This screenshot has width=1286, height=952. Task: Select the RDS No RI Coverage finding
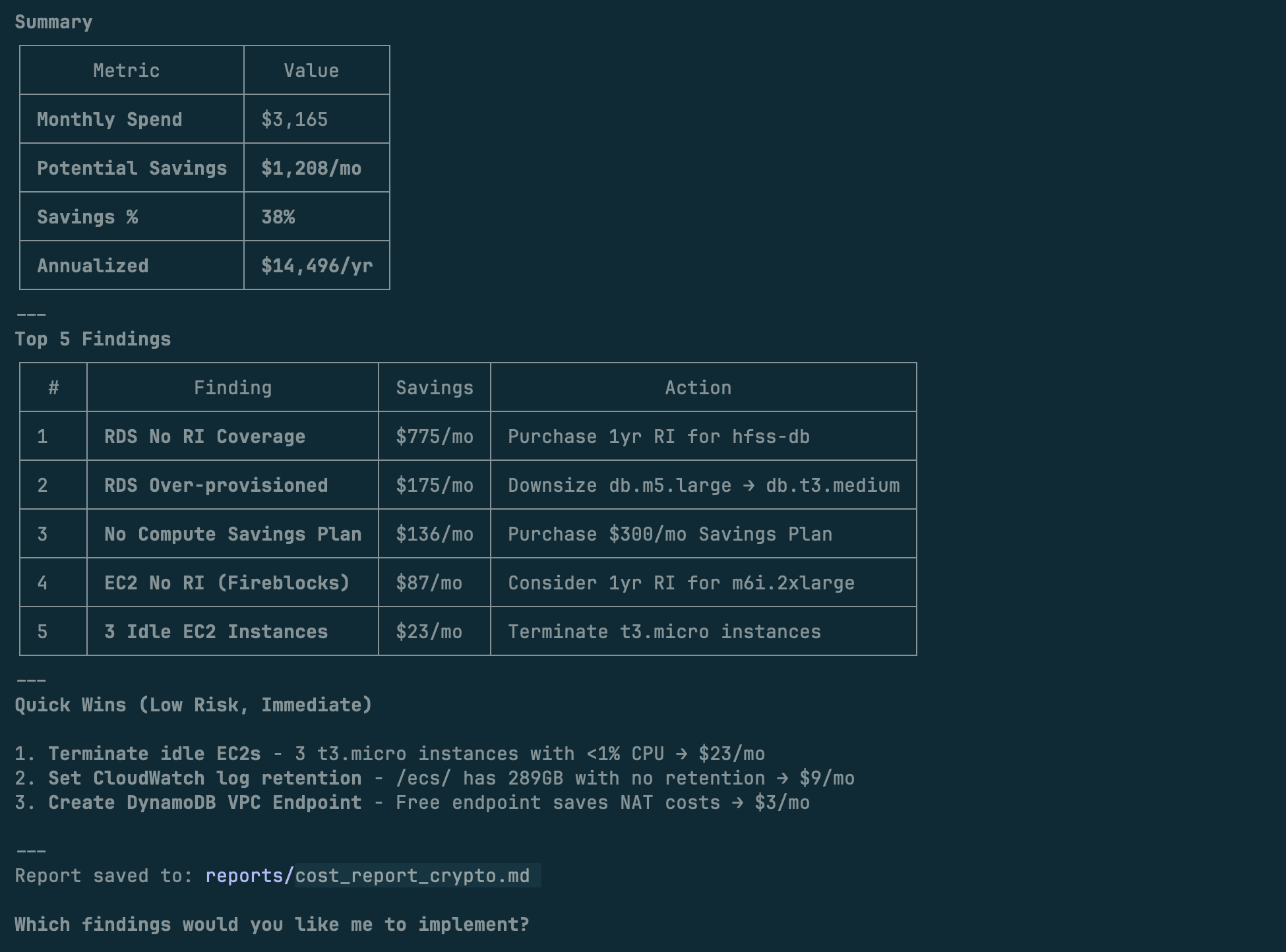(x=204, y=436)
